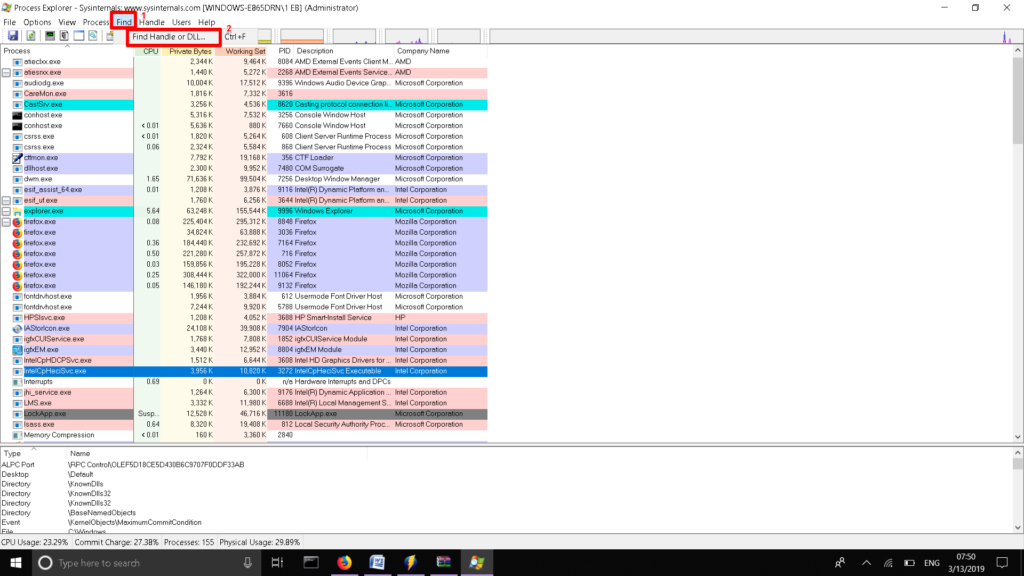Click the Refresh Now toolbar icon
The height and width of the screenshot is (576, 1024).
point(31,36)
